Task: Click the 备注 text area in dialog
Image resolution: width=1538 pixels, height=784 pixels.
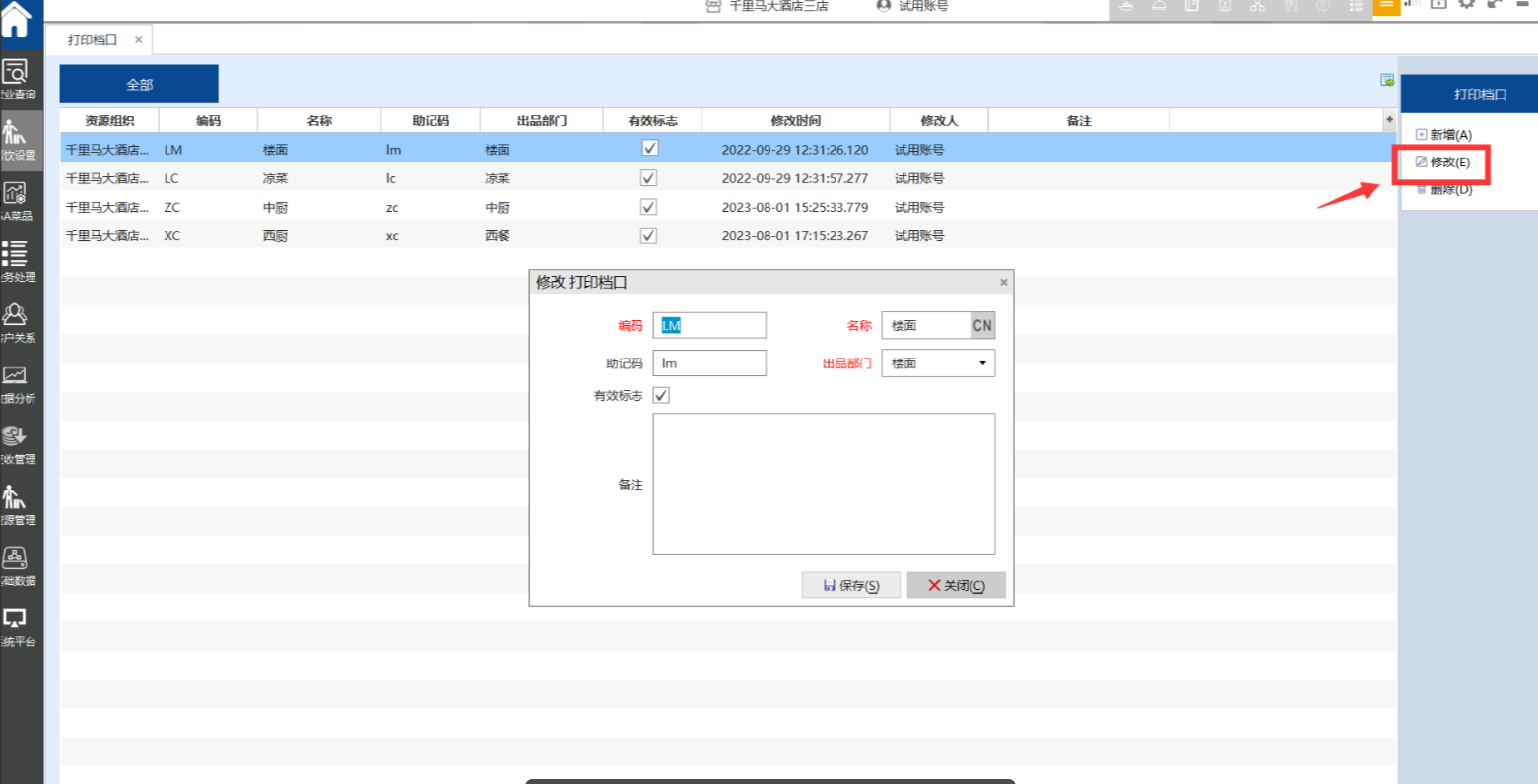Action: (x=824, y=484)
